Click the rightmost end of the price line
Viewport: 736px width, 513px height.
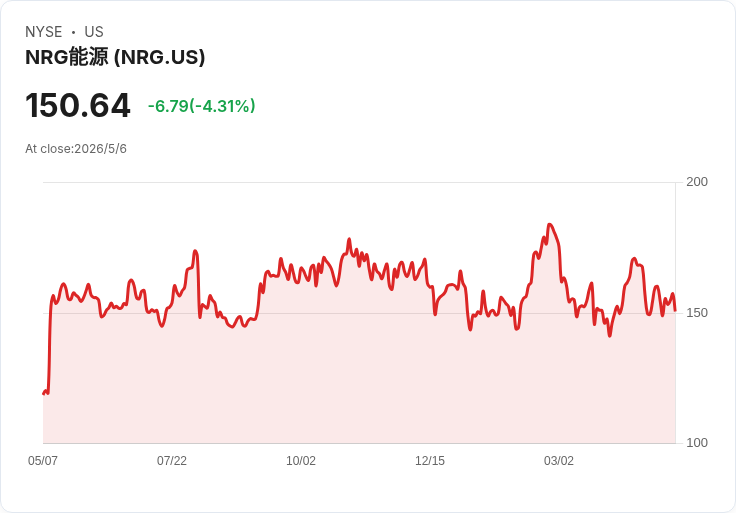675,310
